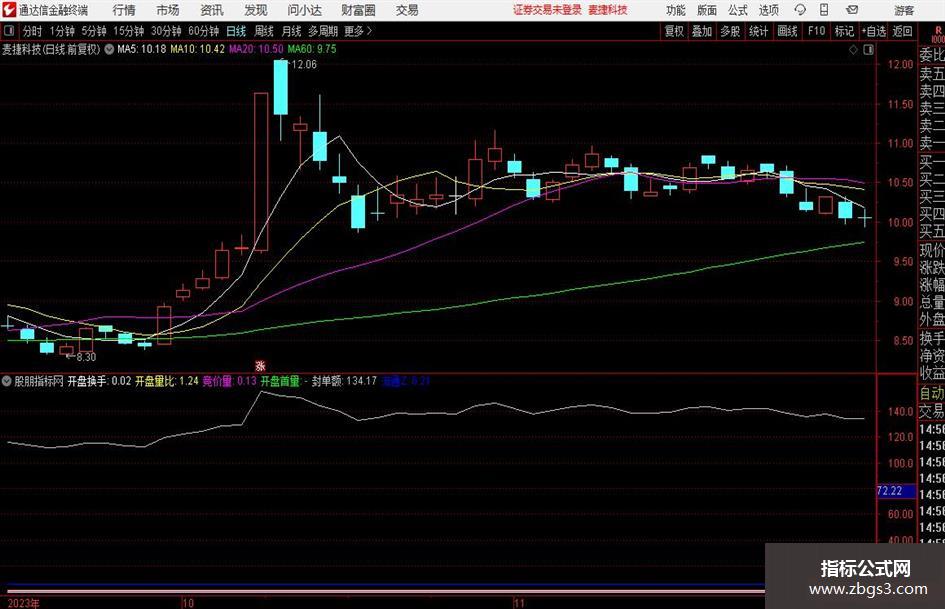This screenshot has height=609, width=945.
Task: Click the 竞价量: 0.13 value
Action: [x=229, y=381]
